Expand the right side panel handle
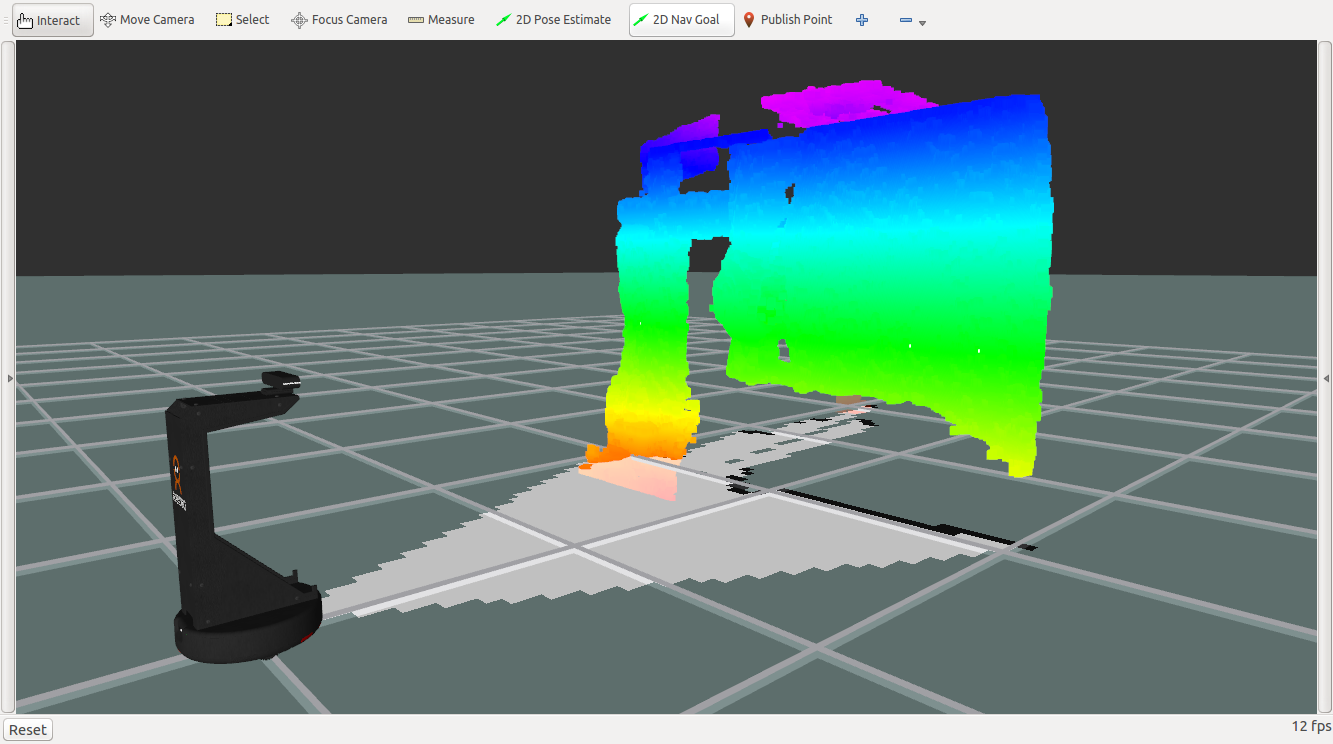Viewport: 1333px width, 744px height. pyautogui.click(x=1326, y=378)
